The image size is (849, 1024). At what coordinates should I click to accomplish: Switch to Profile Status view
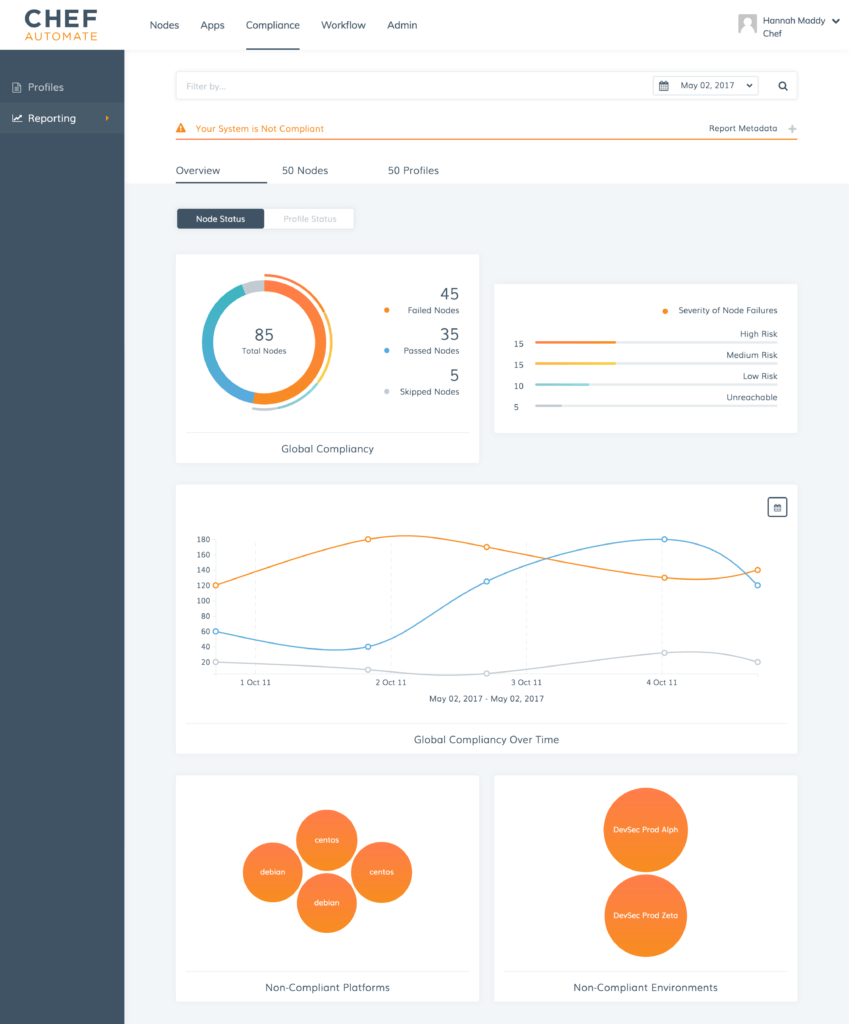[309, 219]
